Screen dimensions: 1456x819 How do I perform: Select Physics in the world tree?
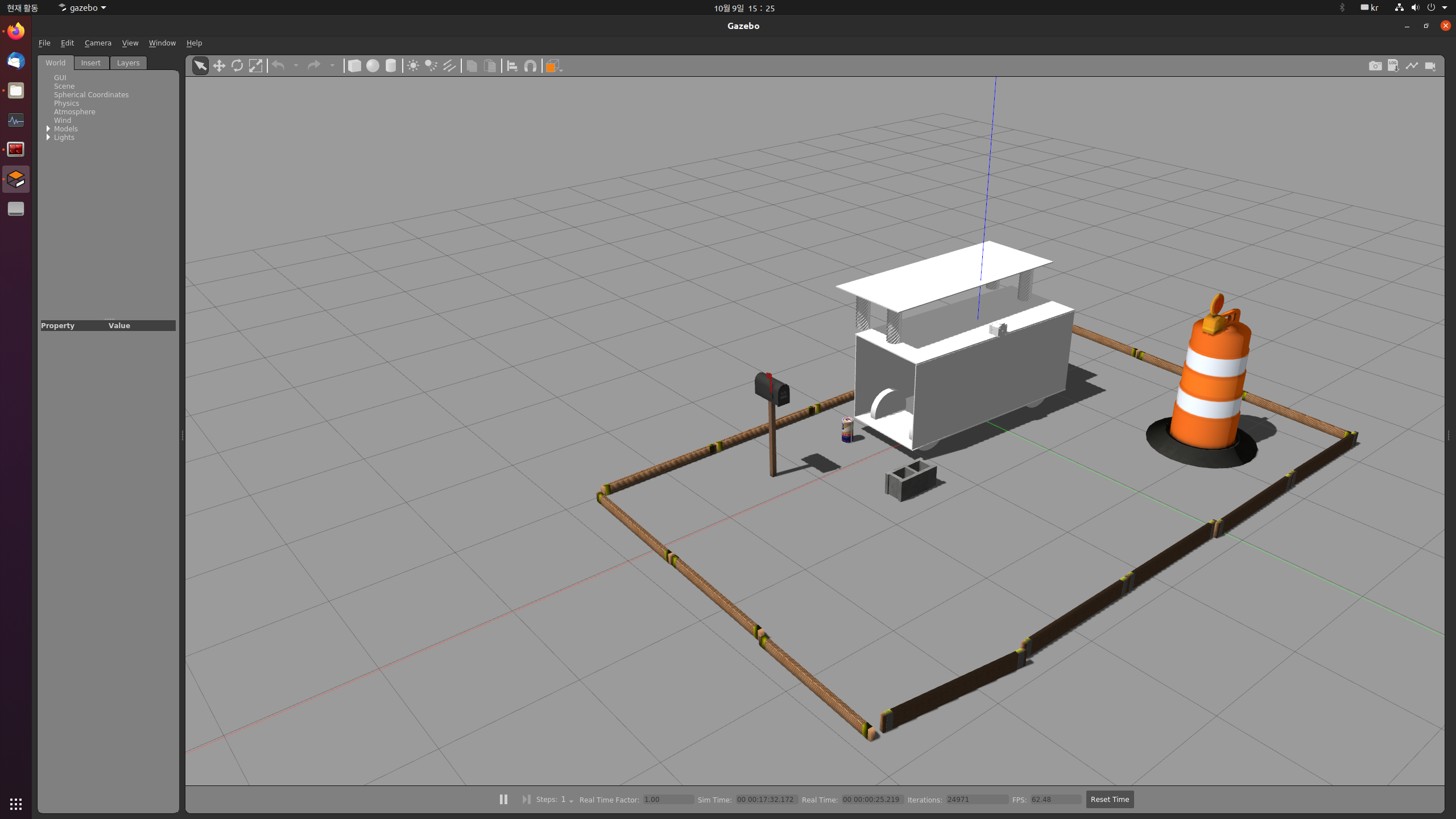pyautogui.click(x=66, y=104)
